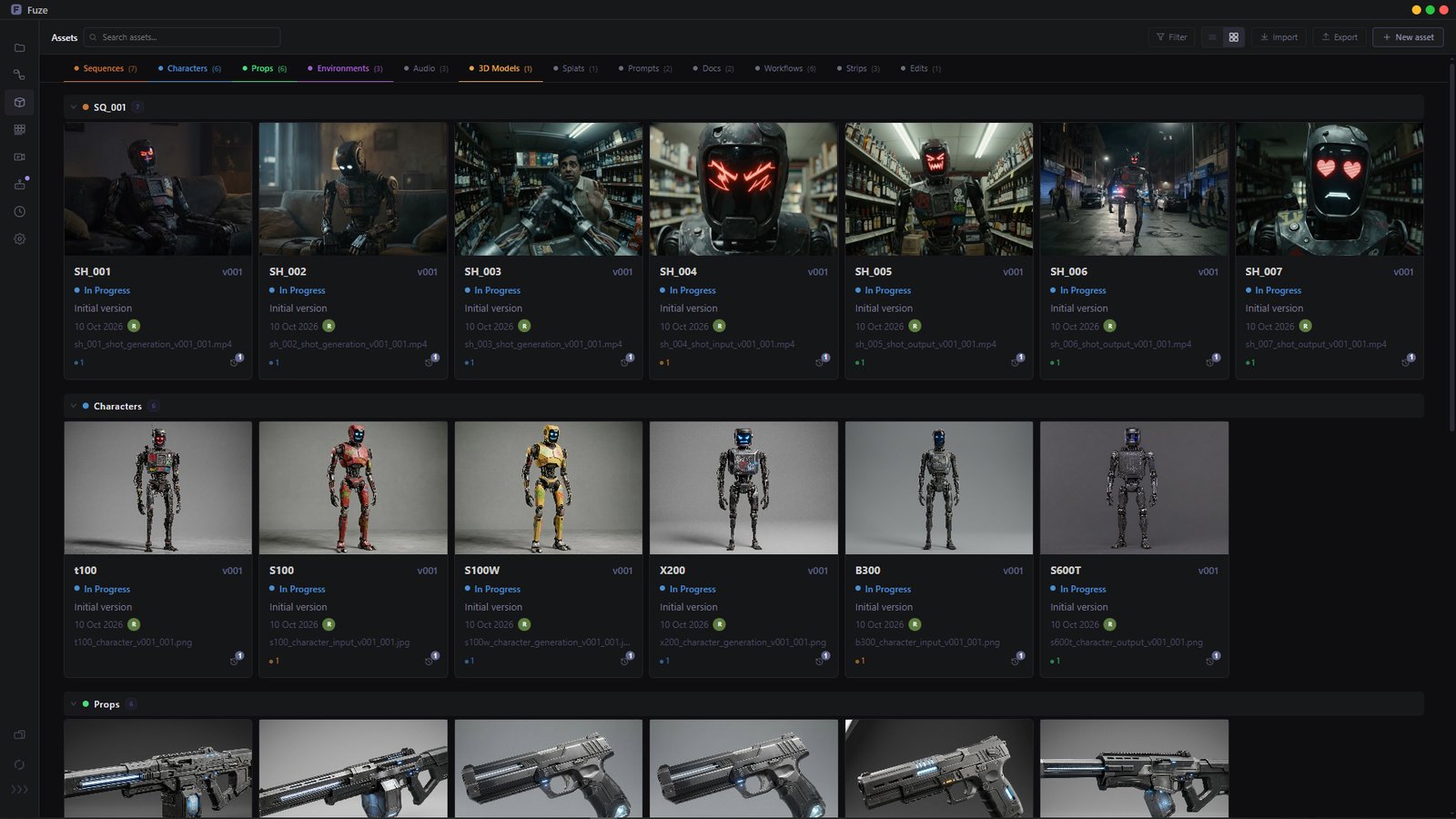Click the R user avatar on SH_001 card
This screenshot has width=1456, height=819.
(134, 326)
